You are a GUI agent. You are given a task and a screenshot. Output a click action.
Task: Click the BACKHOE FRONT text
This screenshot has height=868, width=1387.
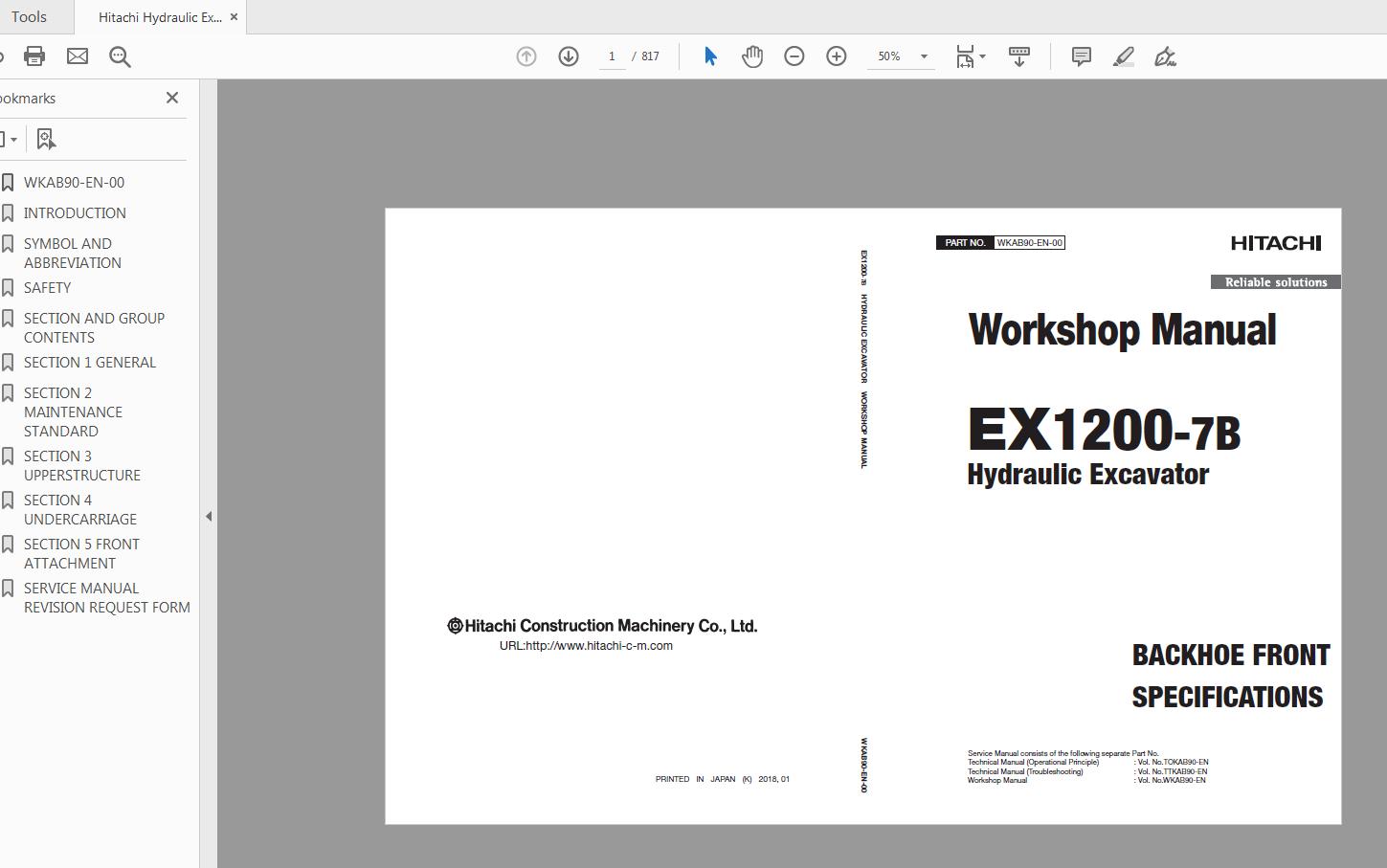pyautogui.click(x=1231, y=656)
